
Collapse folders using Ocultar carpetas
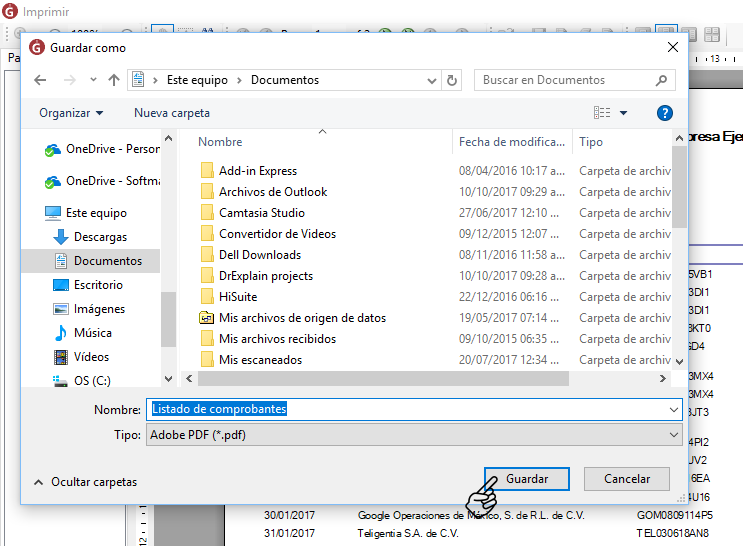click(85, 481)
